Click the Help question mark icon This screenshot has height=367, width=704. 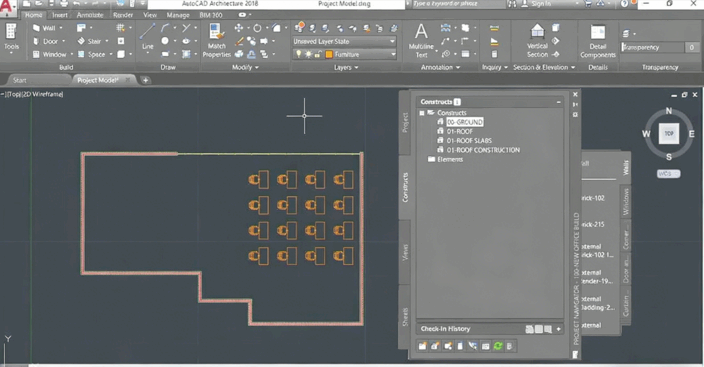pos(624,4)
